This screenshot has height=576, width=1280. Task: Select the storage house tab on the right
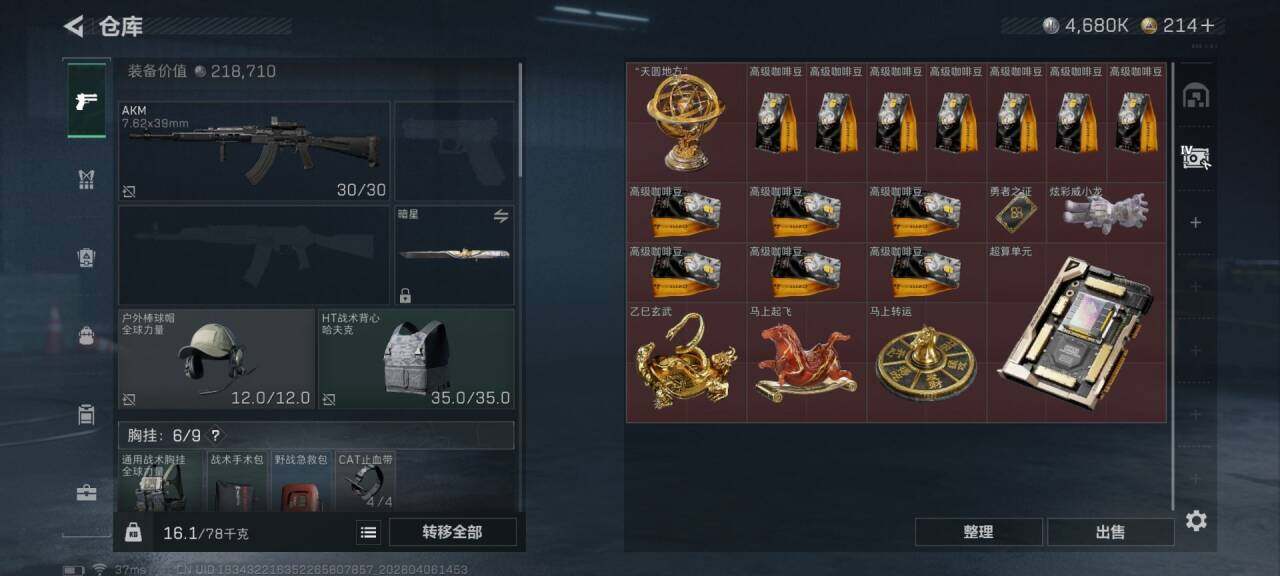pos(1196,95)
